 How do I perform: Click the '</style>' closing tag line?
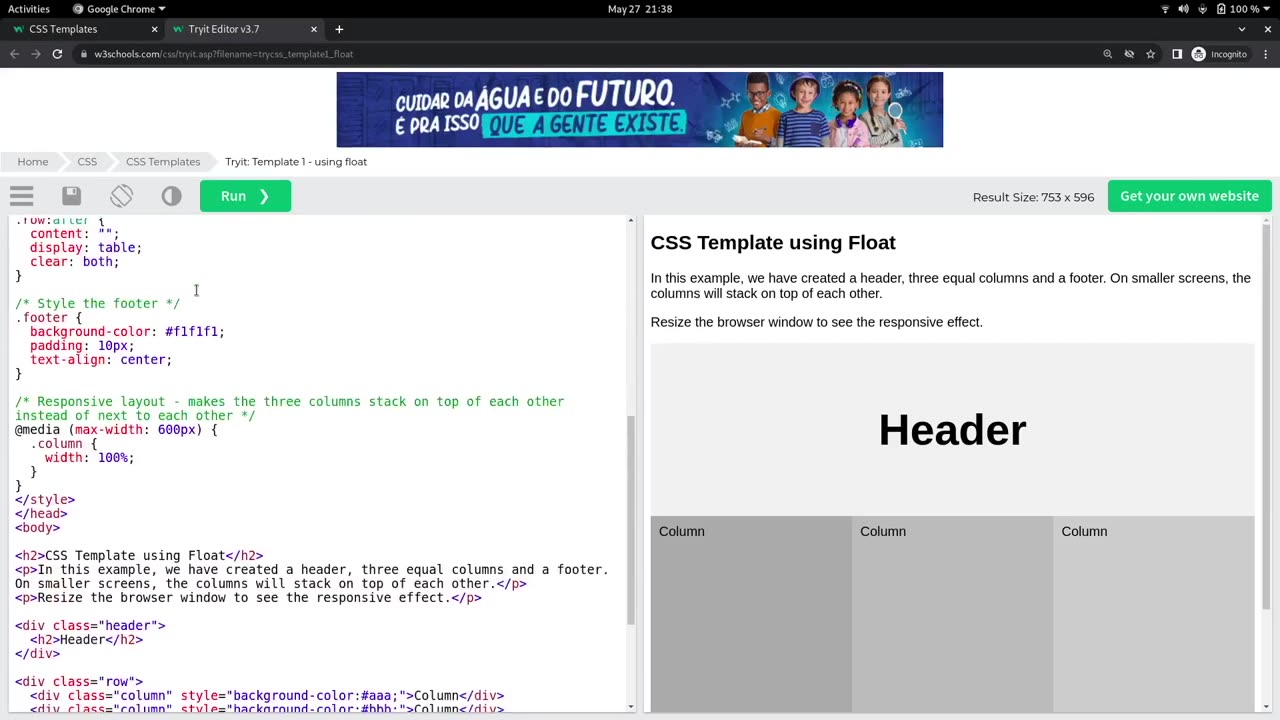pos(45,499)
